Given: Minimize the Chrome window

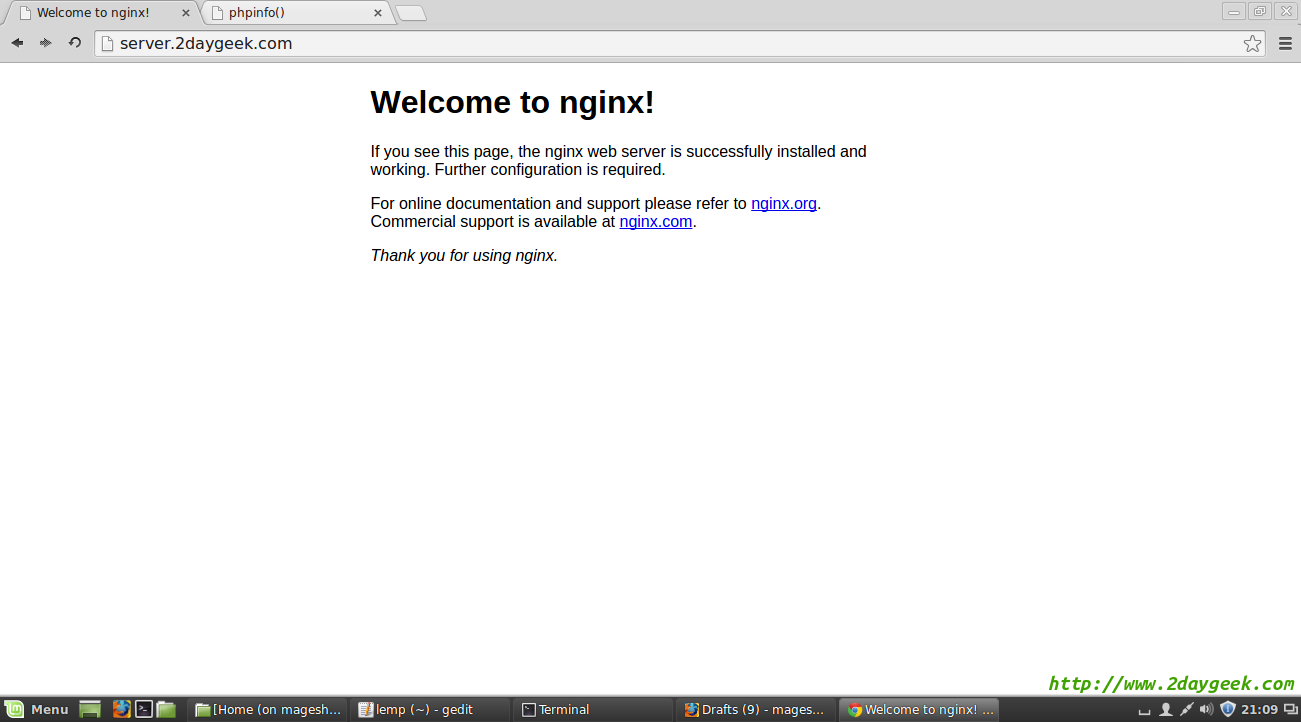Looking at the screenshot, I should point(1234,11).
